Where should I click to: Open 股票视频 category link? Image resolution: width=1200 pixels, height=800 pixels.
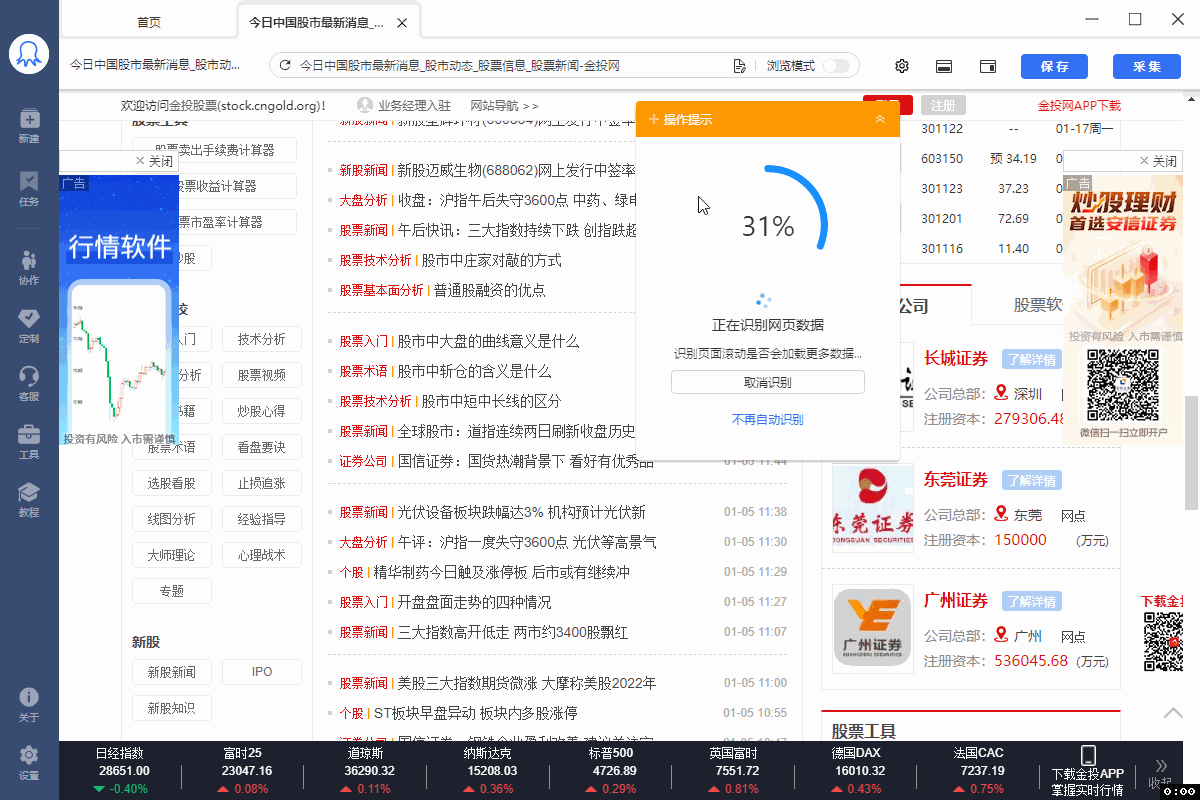point(261,375)
